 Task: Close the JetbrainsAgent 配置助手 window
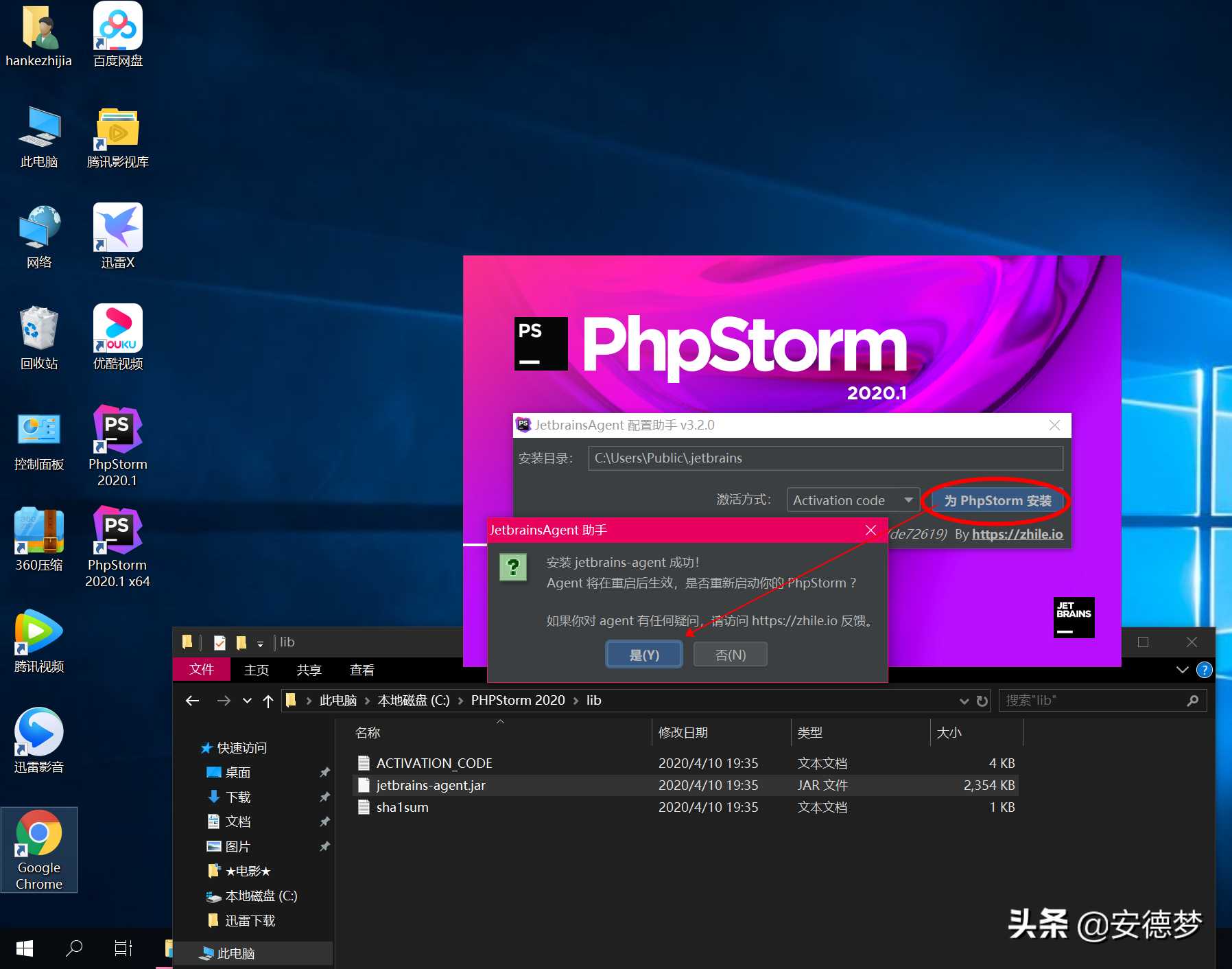point(1054,425)
